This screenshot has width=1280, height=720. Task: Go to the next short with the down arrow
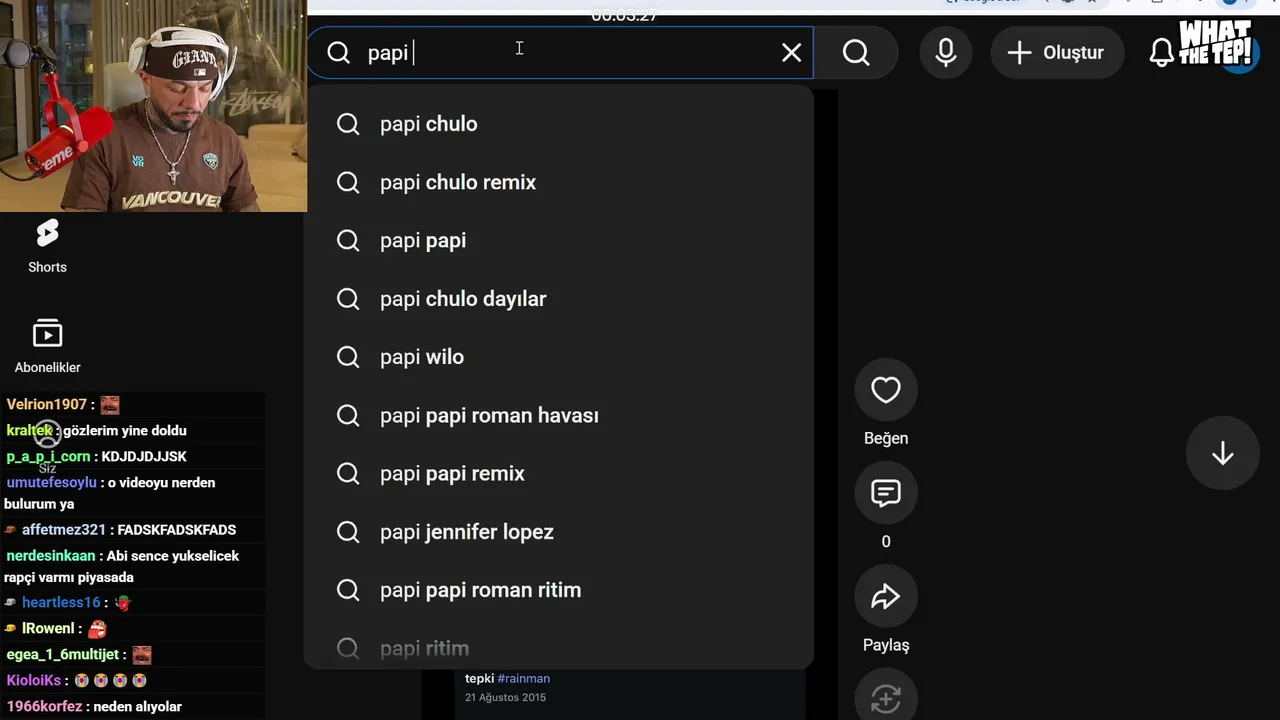pyautogui.click(x=1222, y=454)
